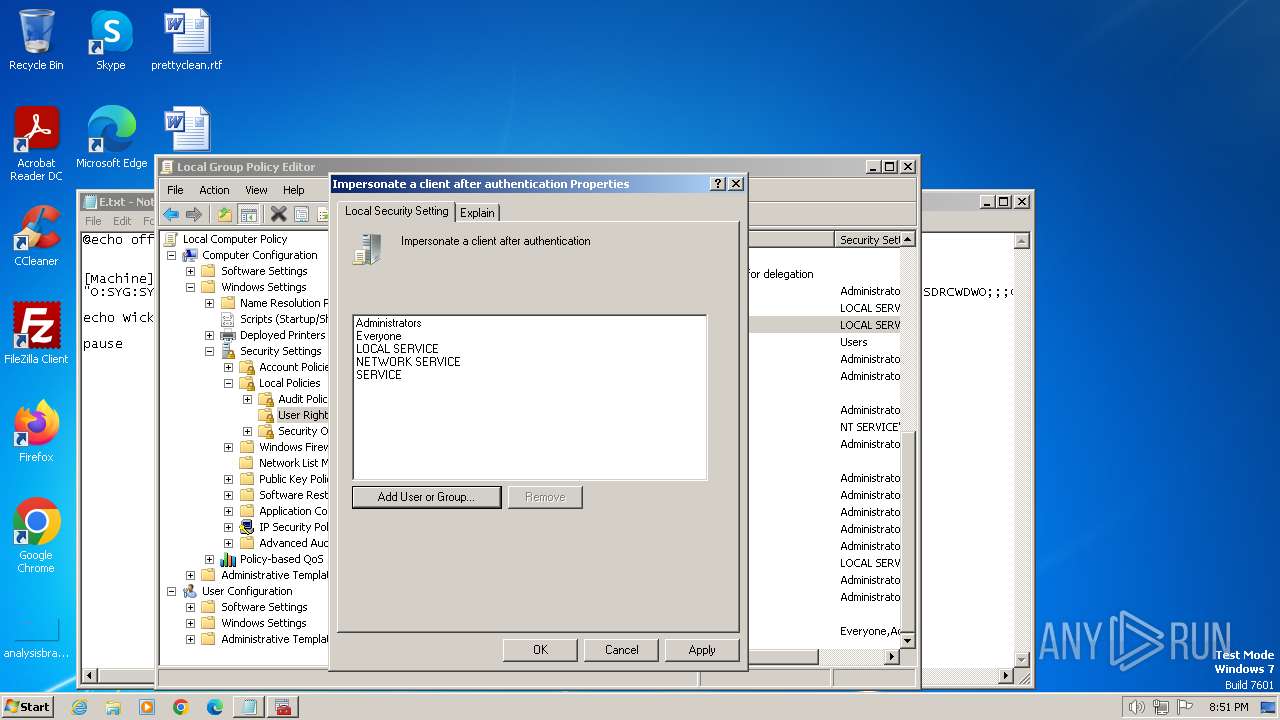Click the Start button
This screenshot has height=720, width=1280.
[27, 706]
